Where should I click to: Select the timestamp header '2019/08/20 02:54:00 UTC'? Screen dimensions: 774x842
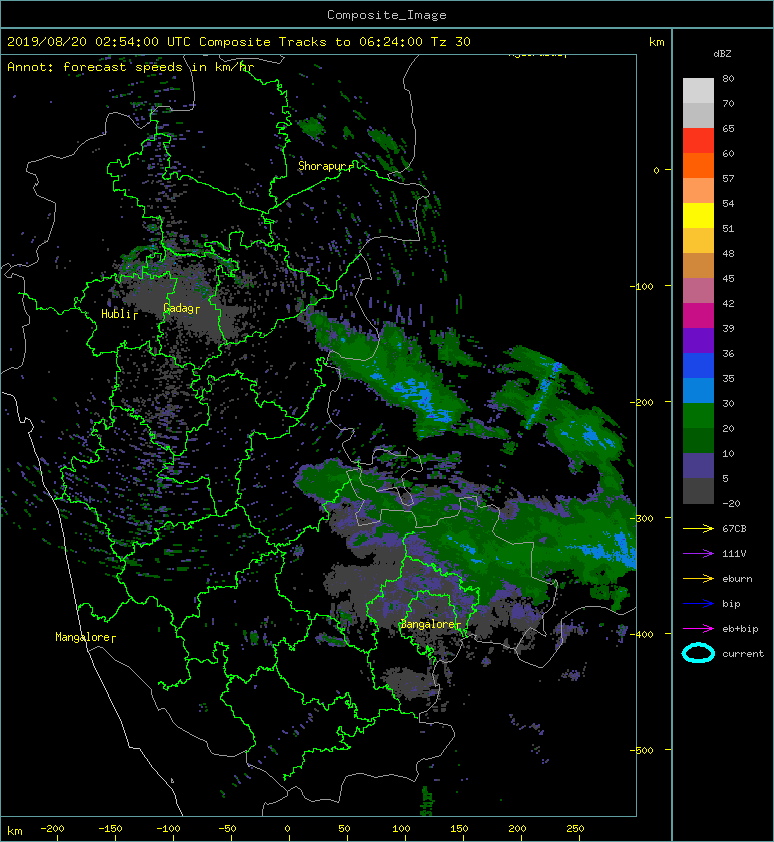[98, 42]
